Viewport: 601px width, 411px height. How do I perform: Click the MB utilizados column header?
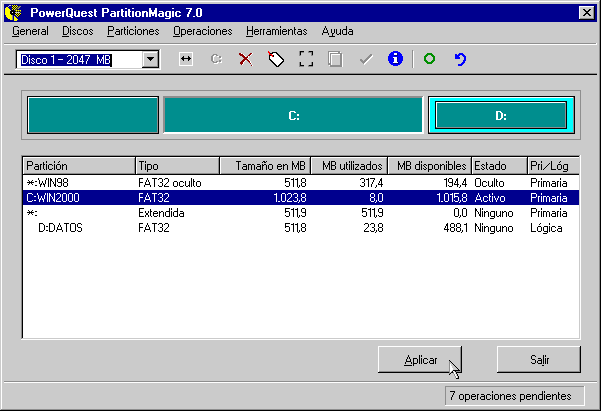[x=349, y=166]
